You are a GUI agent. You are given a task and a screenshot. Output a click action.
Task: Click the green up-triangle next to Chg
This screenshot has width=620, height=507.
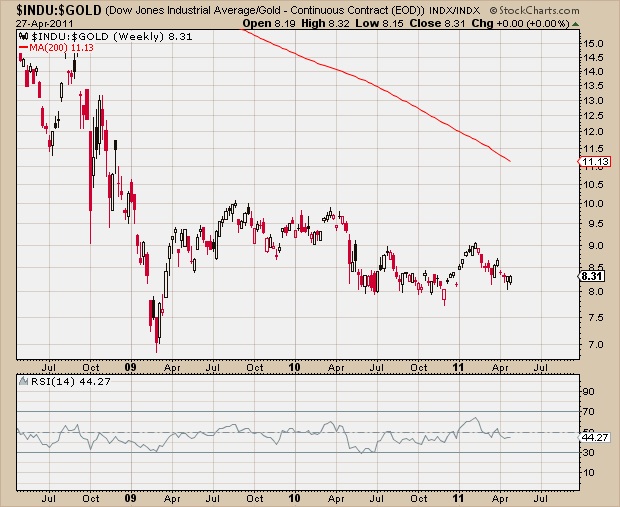tap(575, 24)
